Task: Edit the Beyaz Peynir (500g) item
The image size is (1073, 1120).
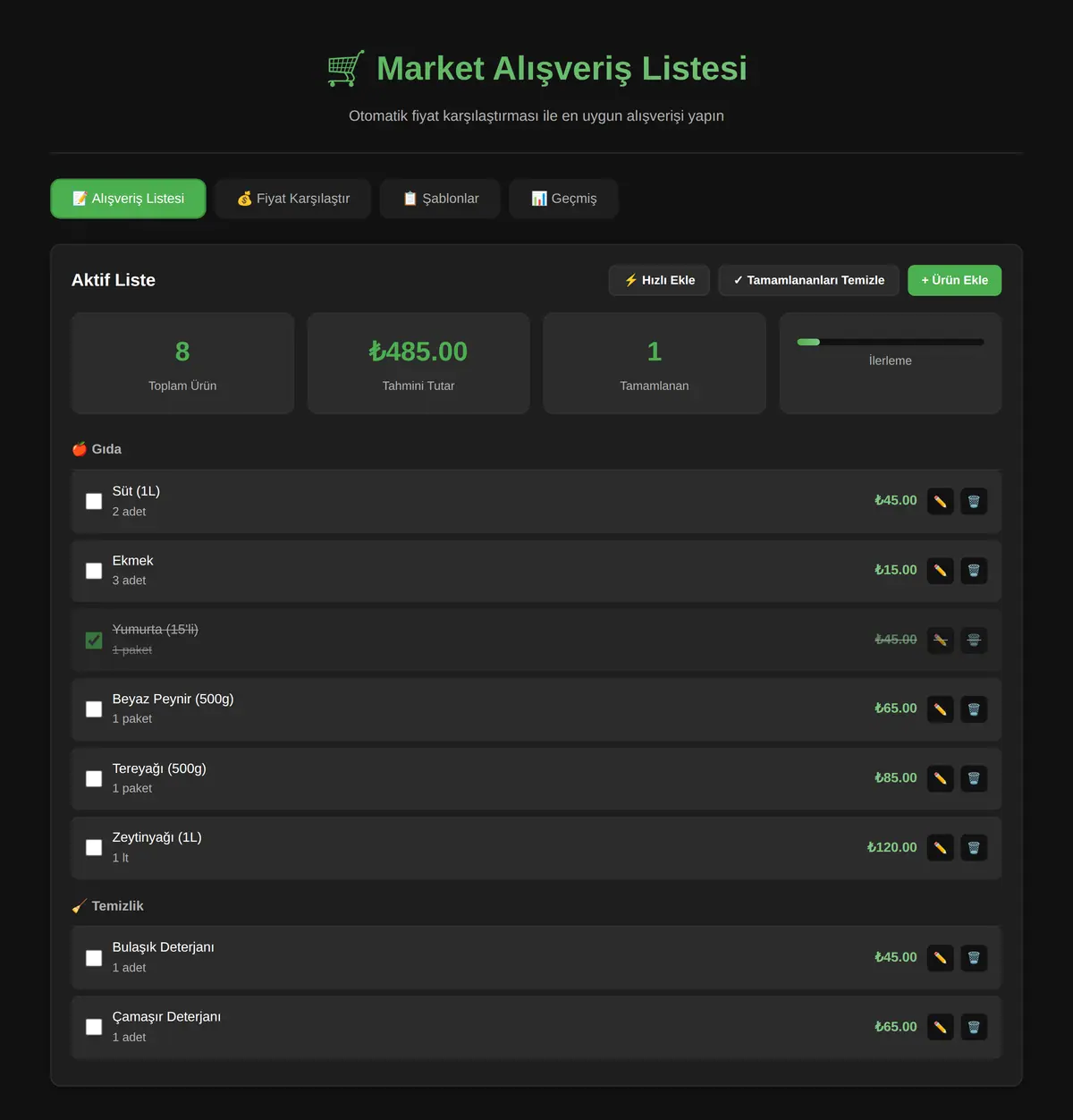Action: 940,709
